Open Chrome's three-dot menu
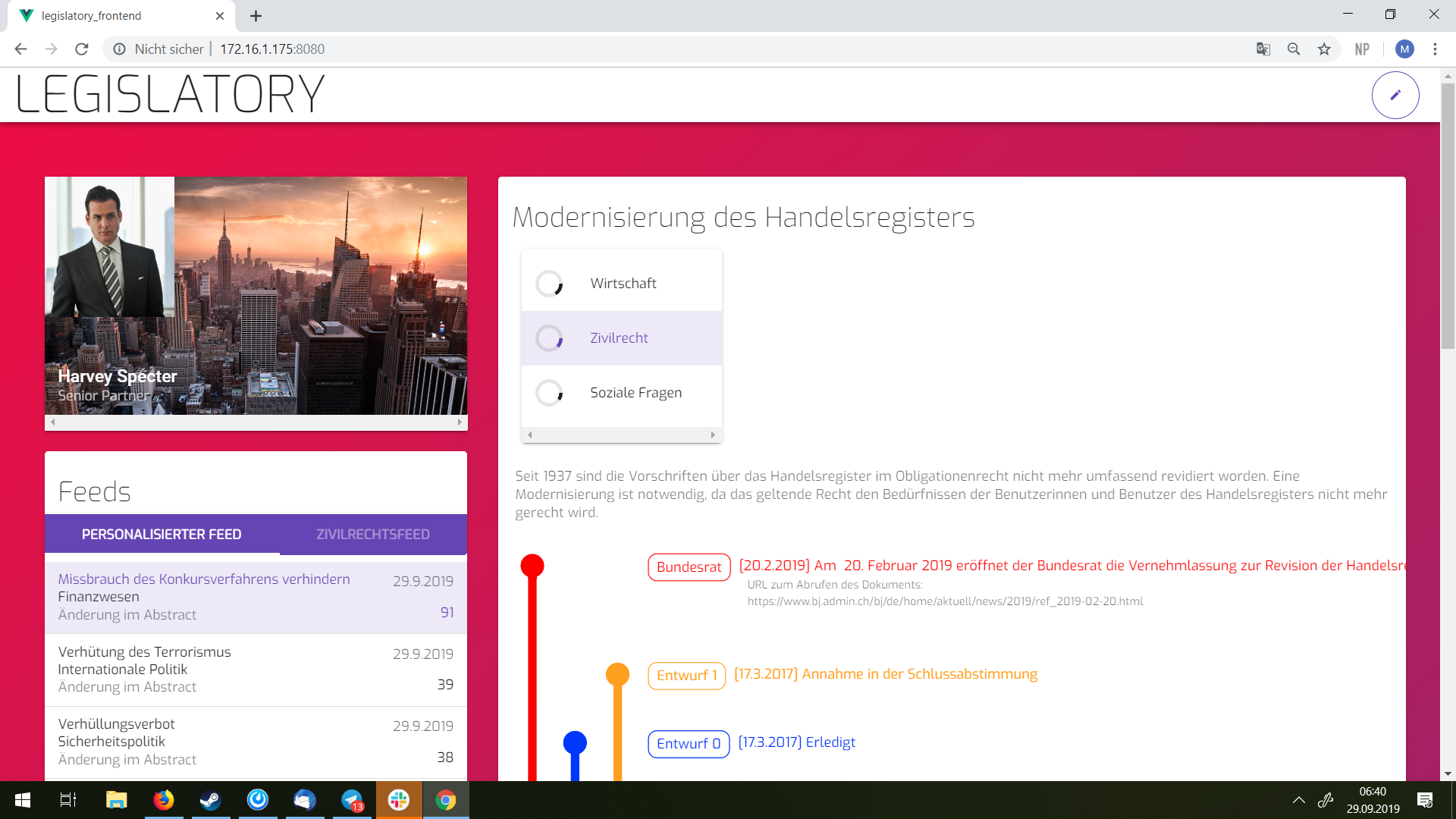Viewport: 1456px width, 819px height. click(1435, 49)
